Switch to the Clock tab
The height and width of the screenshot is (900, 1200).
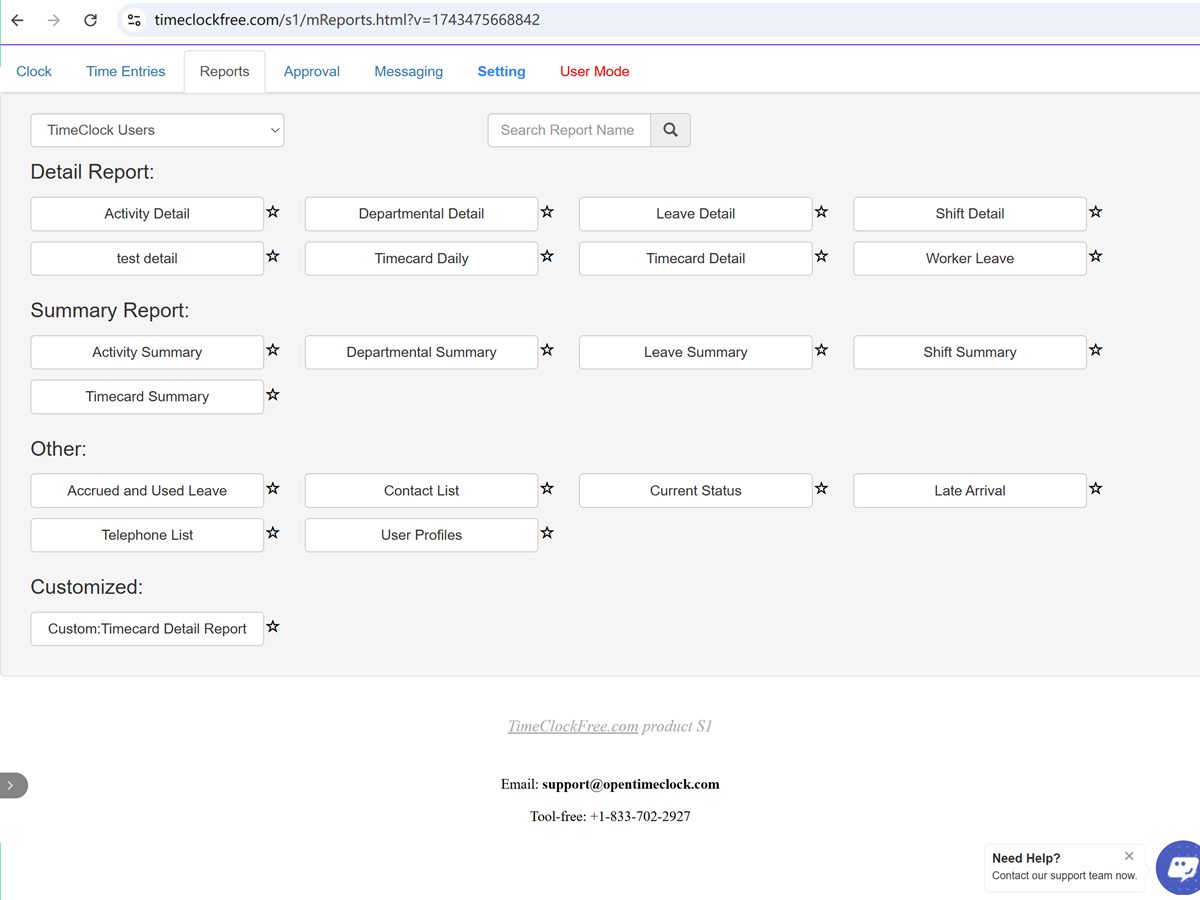(34, 71)
